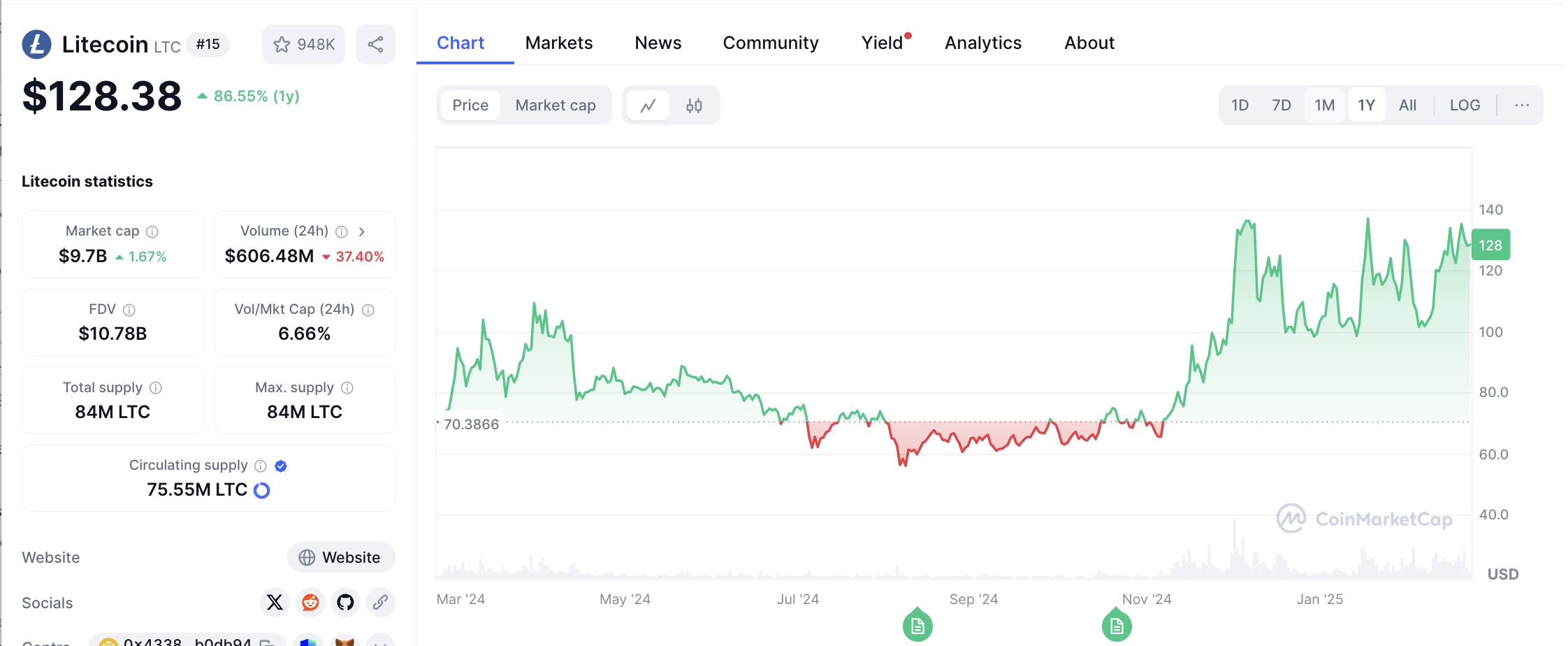
Task: Click the Litecoin logo icon
Action: pos(36,44)
